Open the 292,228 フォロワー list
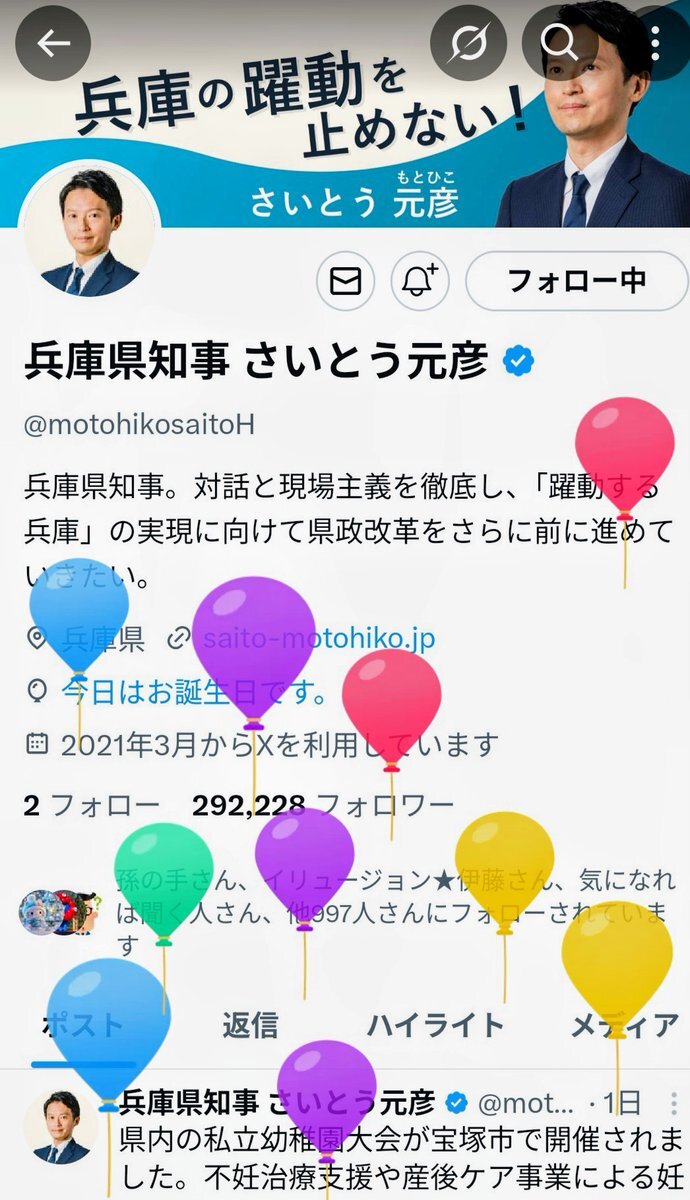Image resolution: width=690 pixels, height=1200 pixels. 323,803
